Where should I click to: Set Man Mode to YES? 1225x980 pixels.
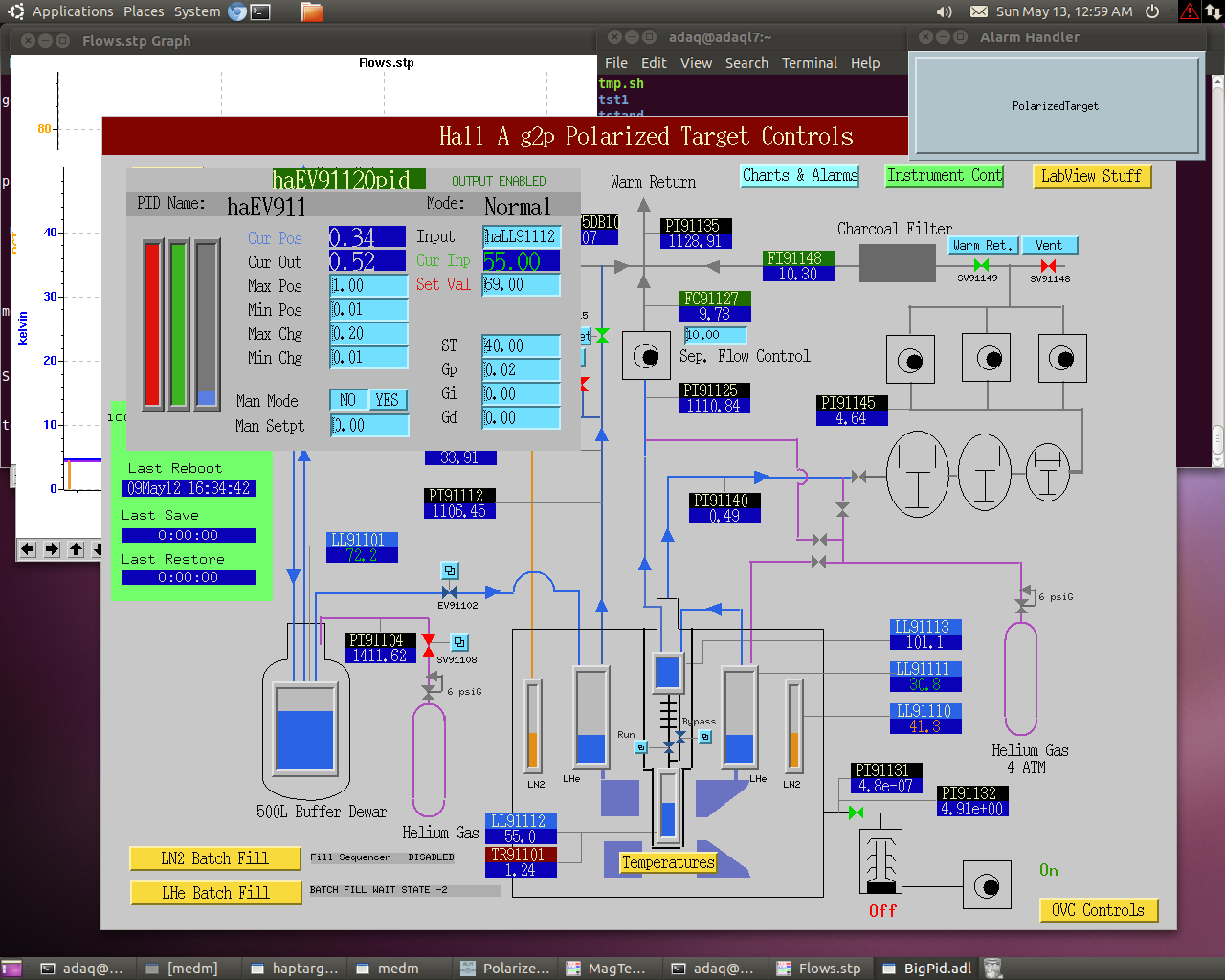388,400
